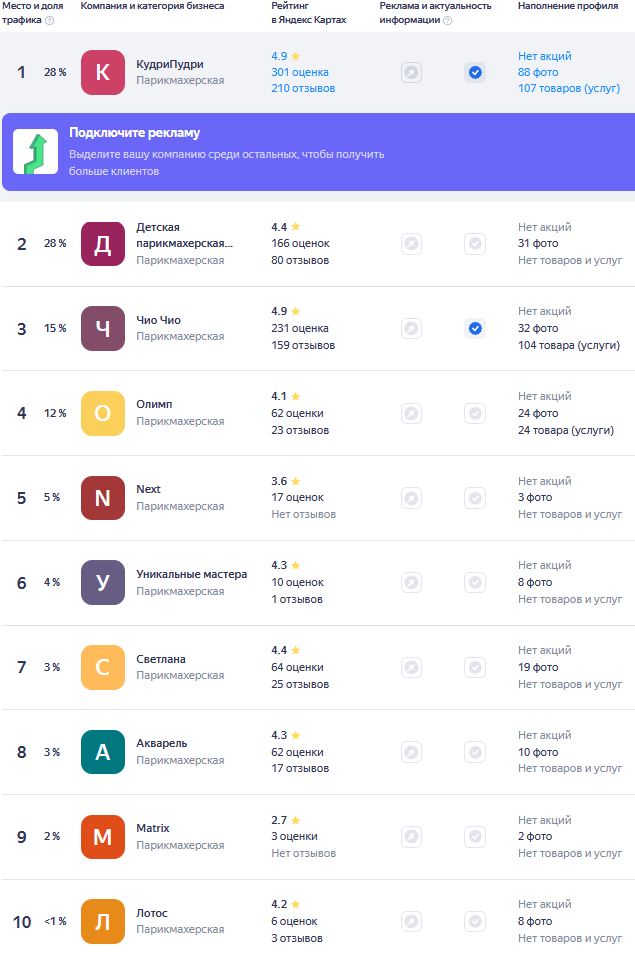
Task: Open the 210 отзывов link
Action: (x=303, y=88)
